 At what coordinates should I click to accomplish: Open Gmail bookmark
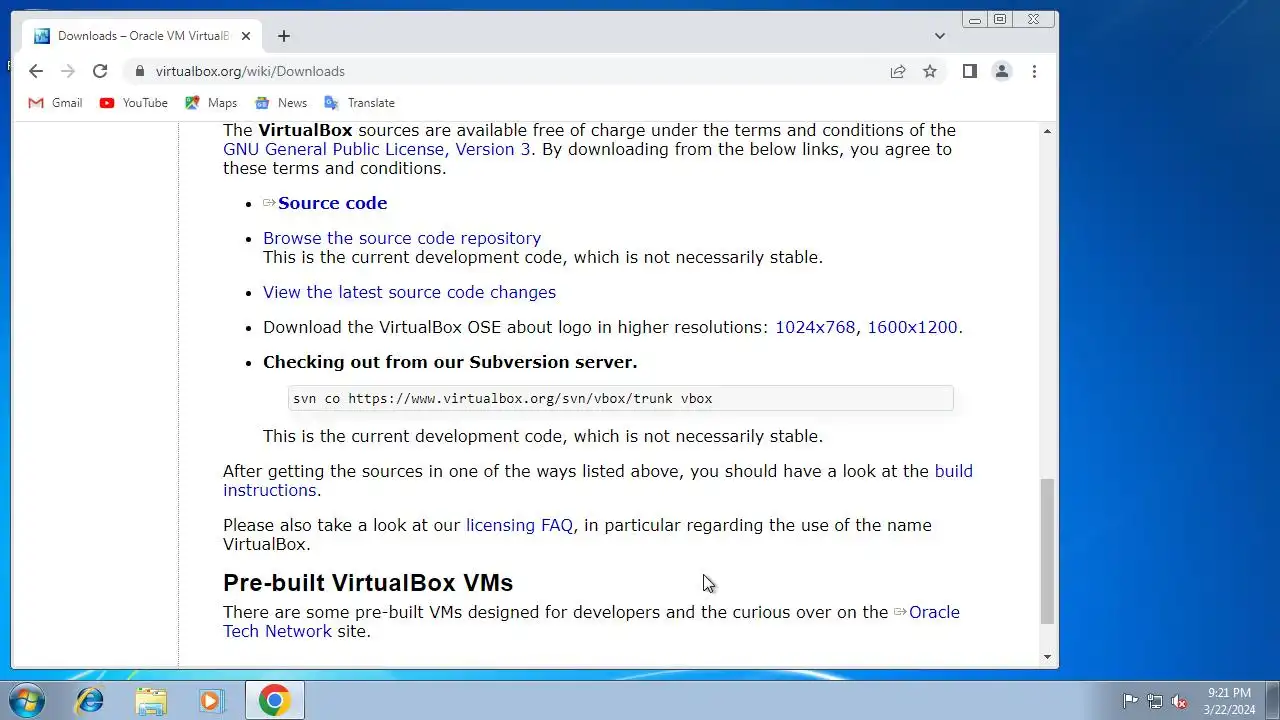pyautogui.click(x=55, y=103)
